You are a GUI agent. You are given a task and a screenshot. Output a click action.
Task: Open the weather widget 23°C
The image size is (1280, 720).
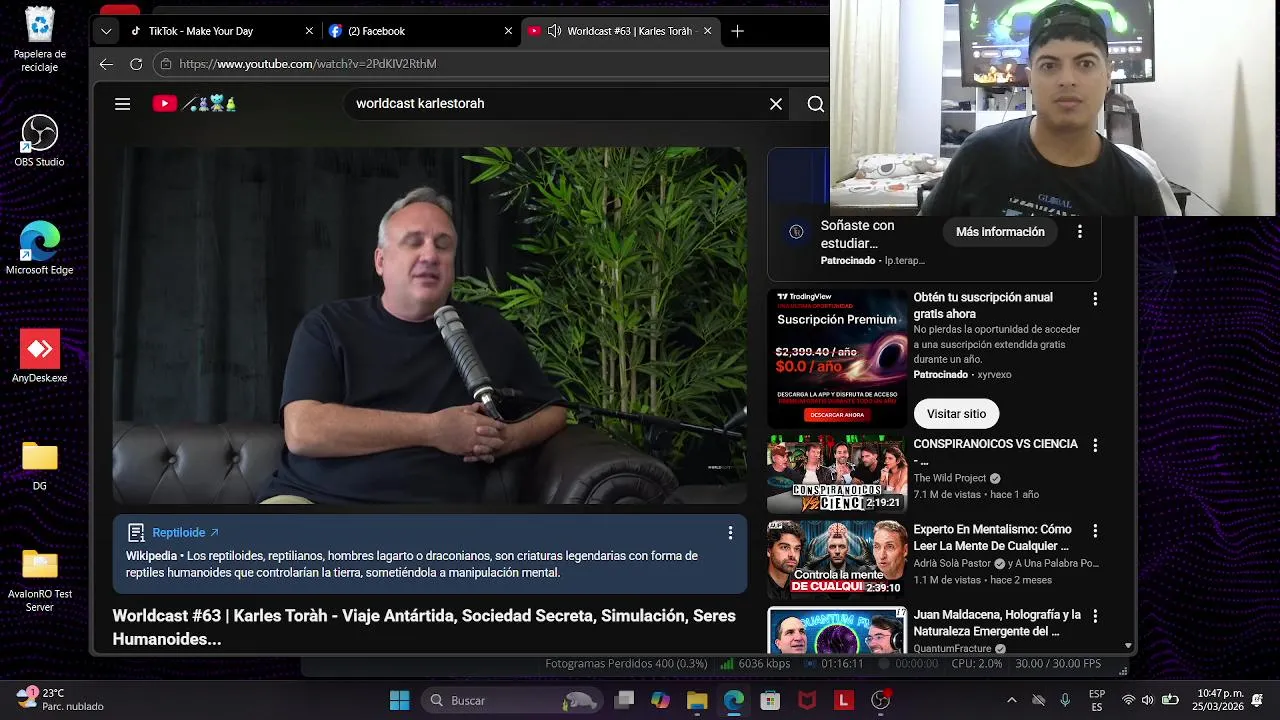[60, 700]
